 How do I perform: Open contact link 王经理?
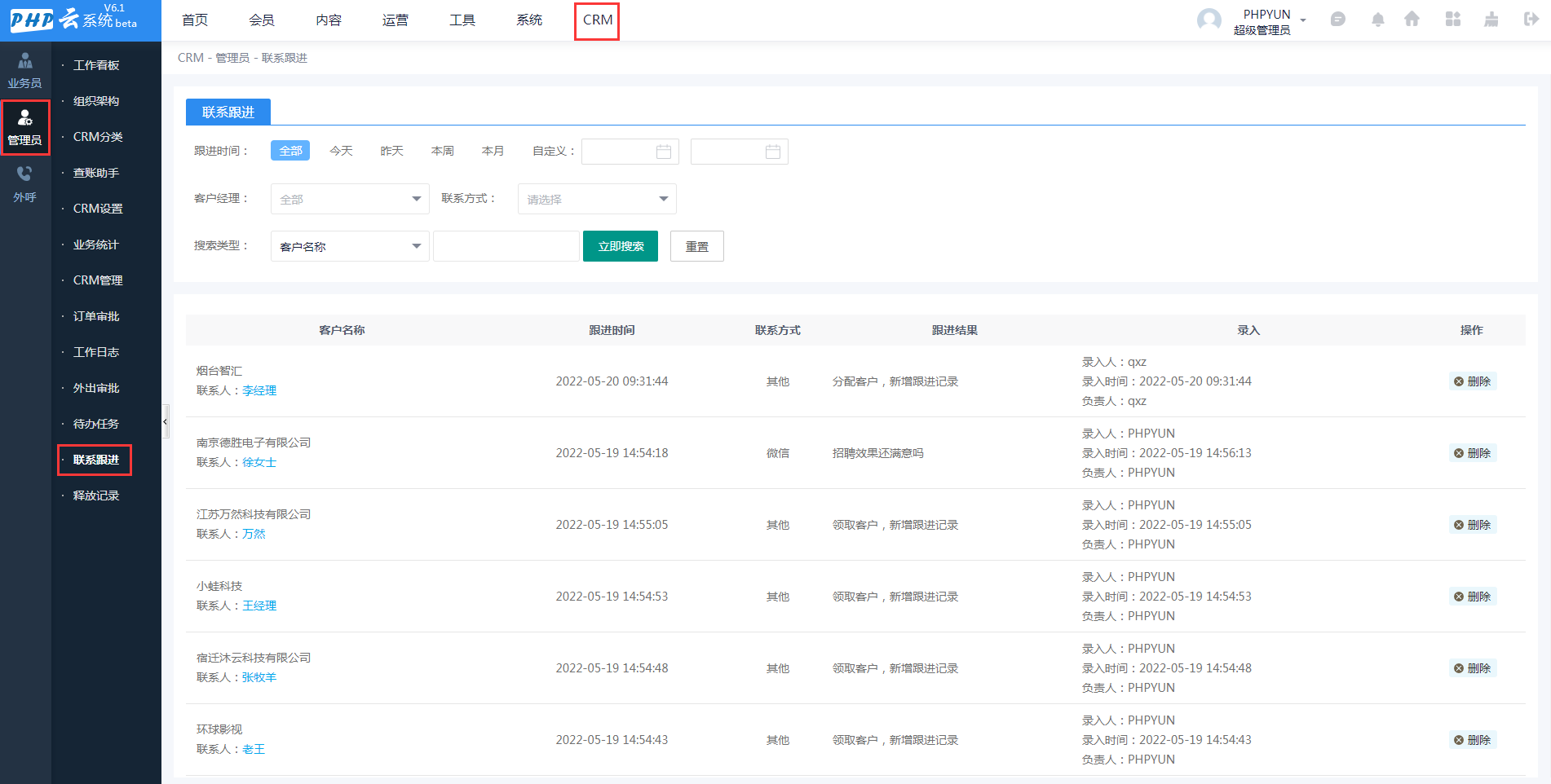point(259,606)
